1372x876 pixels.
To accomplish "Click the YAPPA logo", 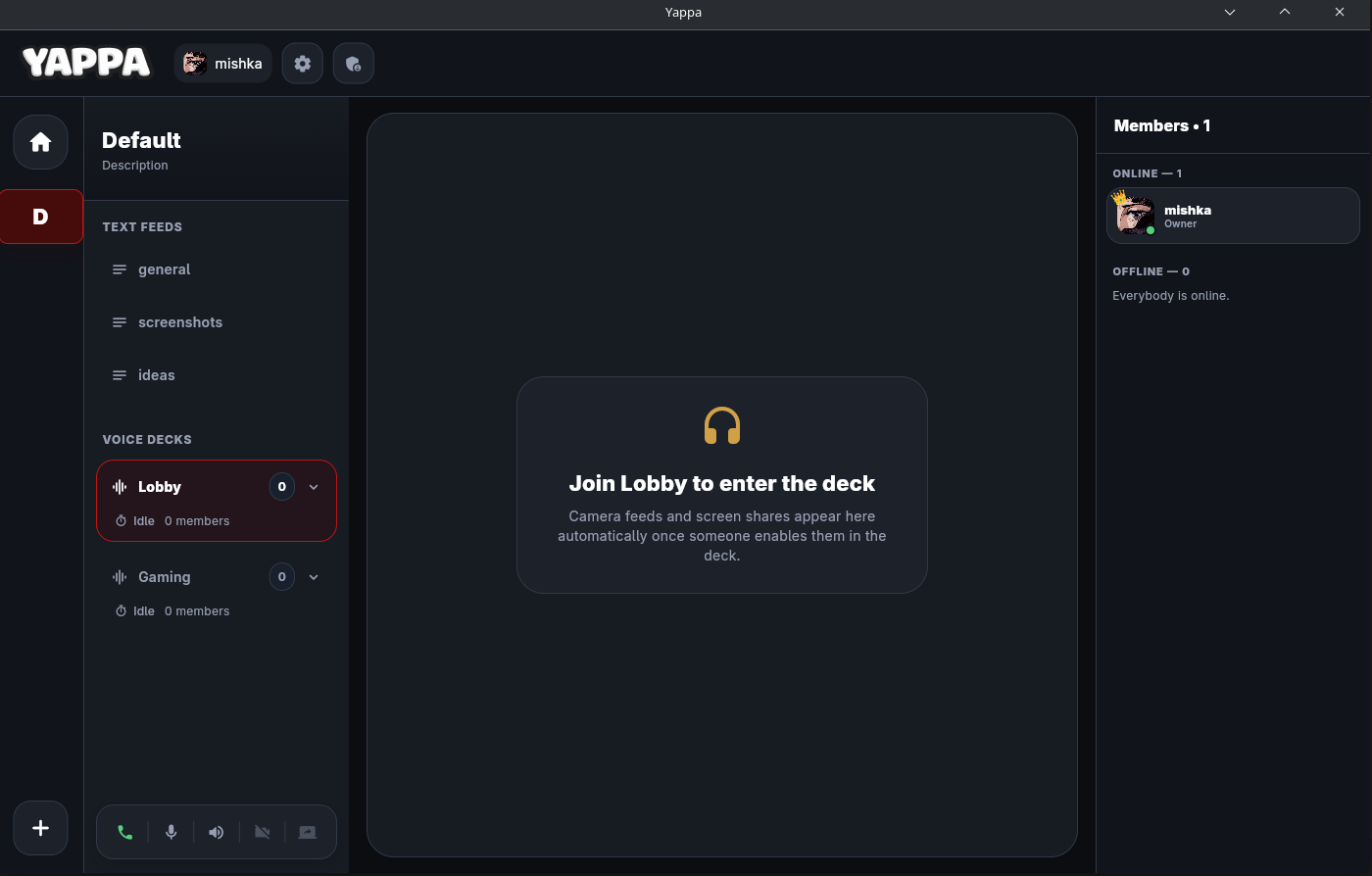I will [x=86, y=62].
